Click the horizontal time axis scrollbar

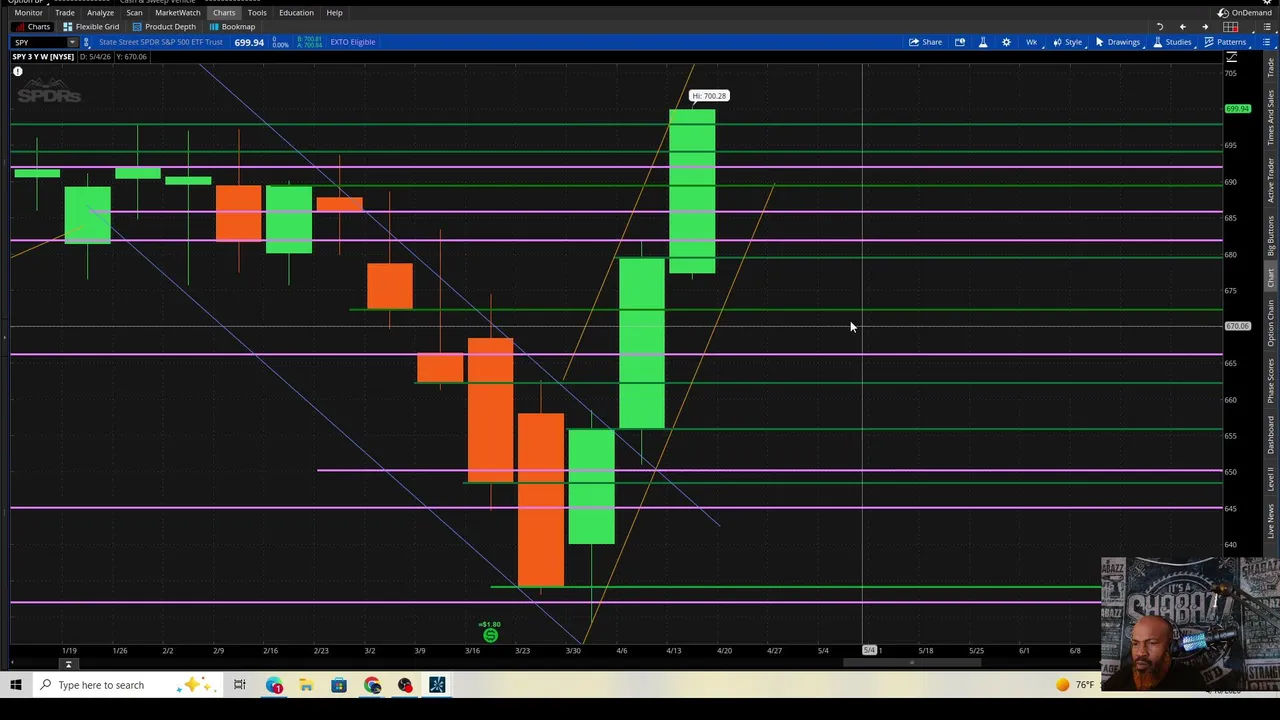click(912, 662)
